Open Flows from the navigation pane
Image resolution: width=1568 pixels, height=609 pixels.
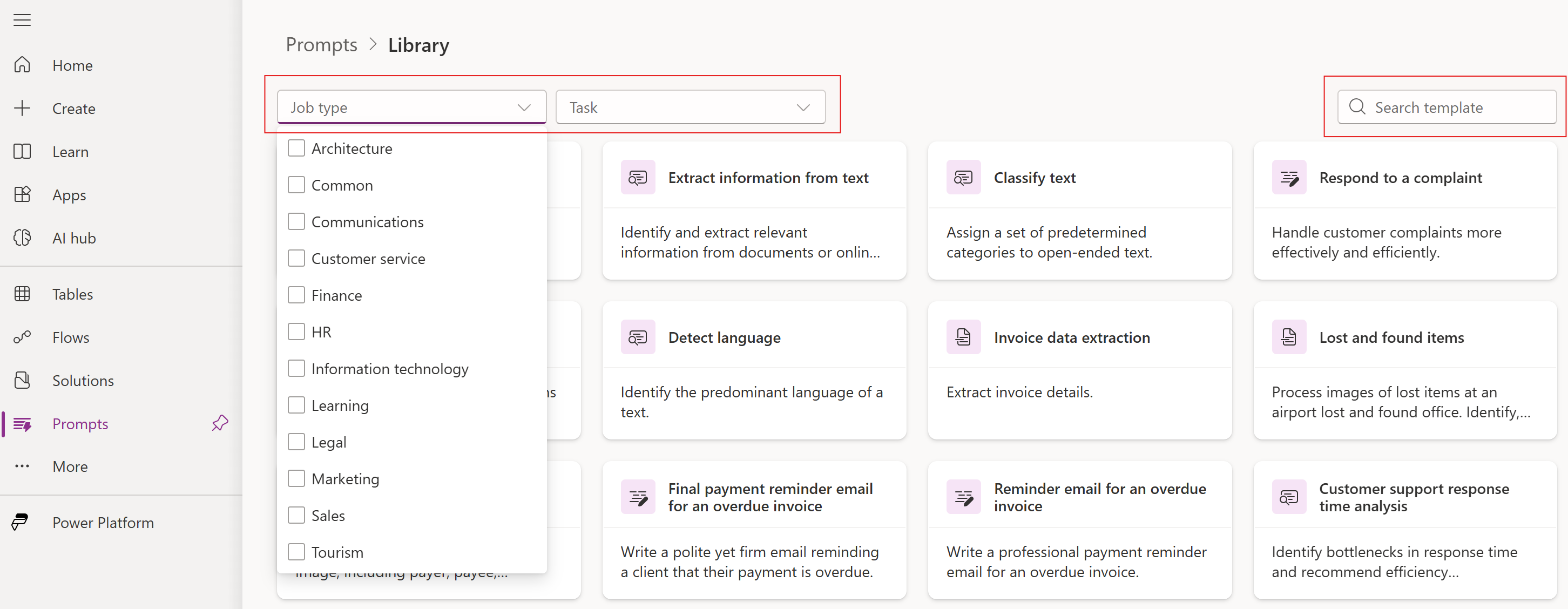(x=70, y=337)
